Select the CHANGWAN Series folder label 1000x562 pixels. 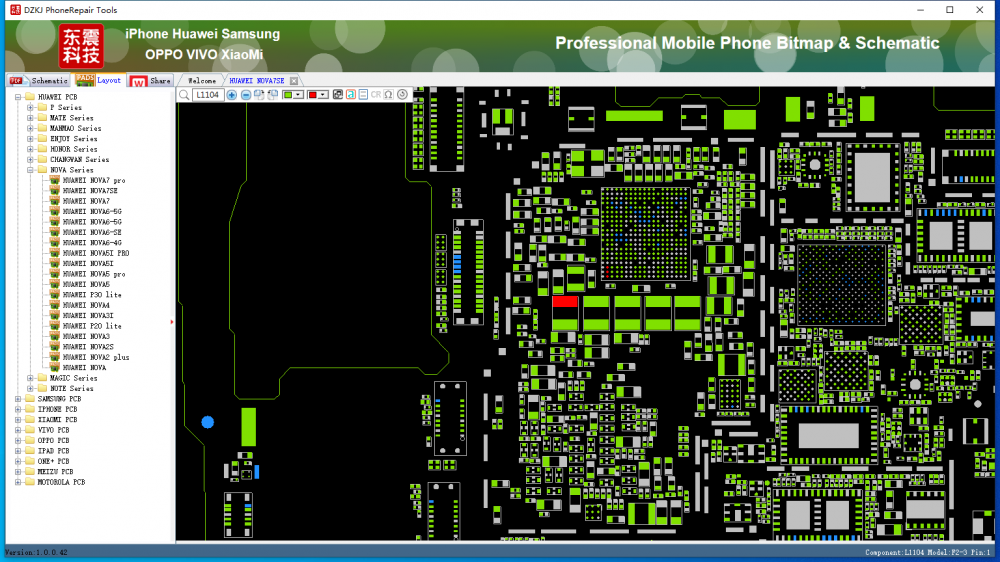click(79, 159)
